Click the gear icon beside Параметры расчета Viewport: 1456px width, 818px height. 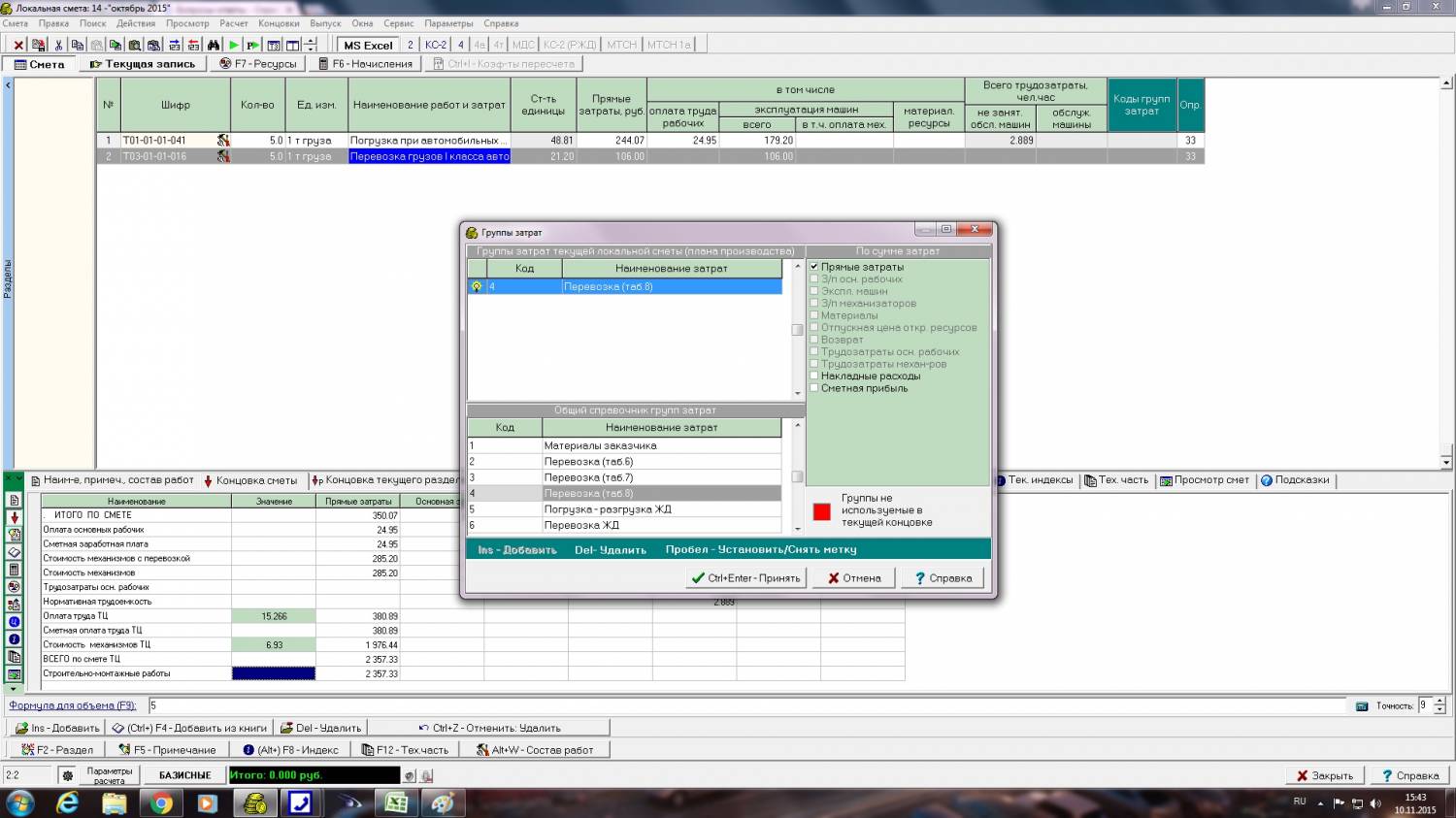(x=67, y=775)
